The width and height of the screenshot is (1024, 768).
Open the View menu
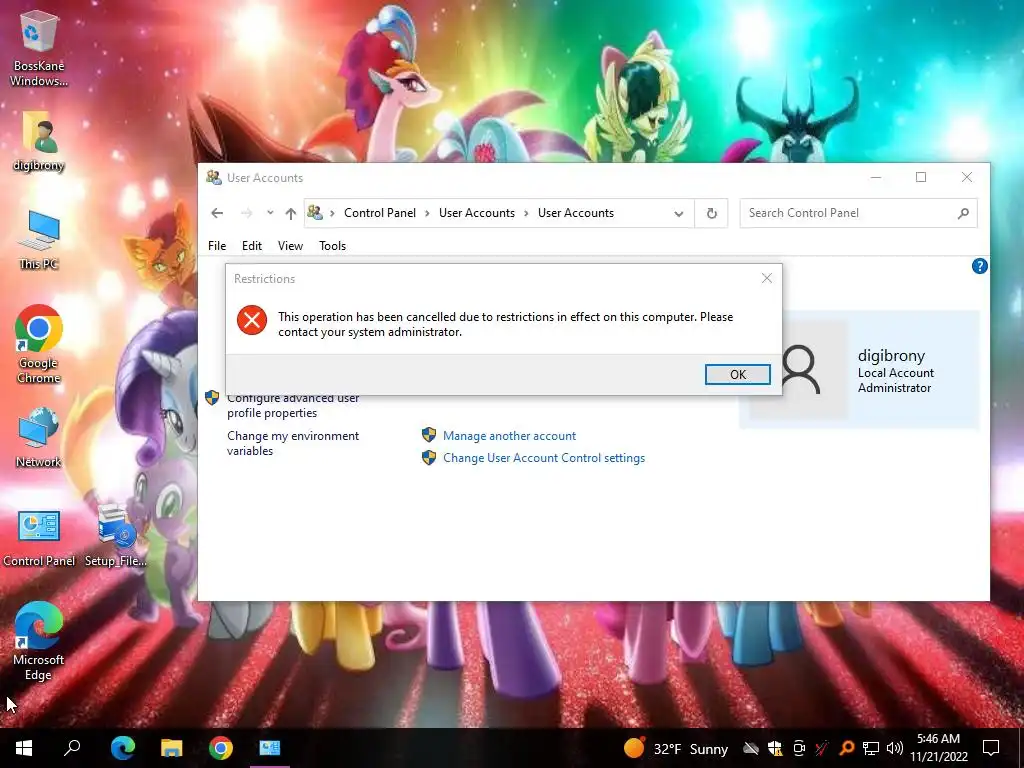(x=290, y=246)
